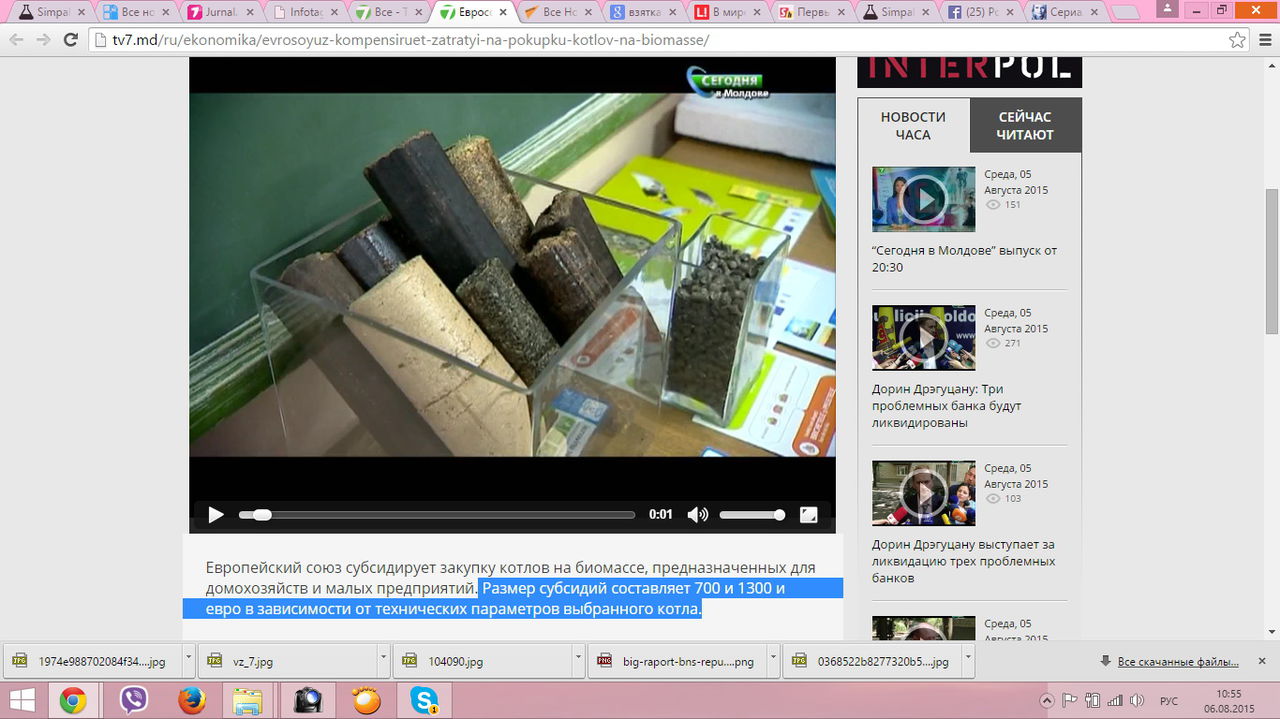Open the Windows Start menu
Viewport: 1280px width, 719px height.
click(22, 700)
